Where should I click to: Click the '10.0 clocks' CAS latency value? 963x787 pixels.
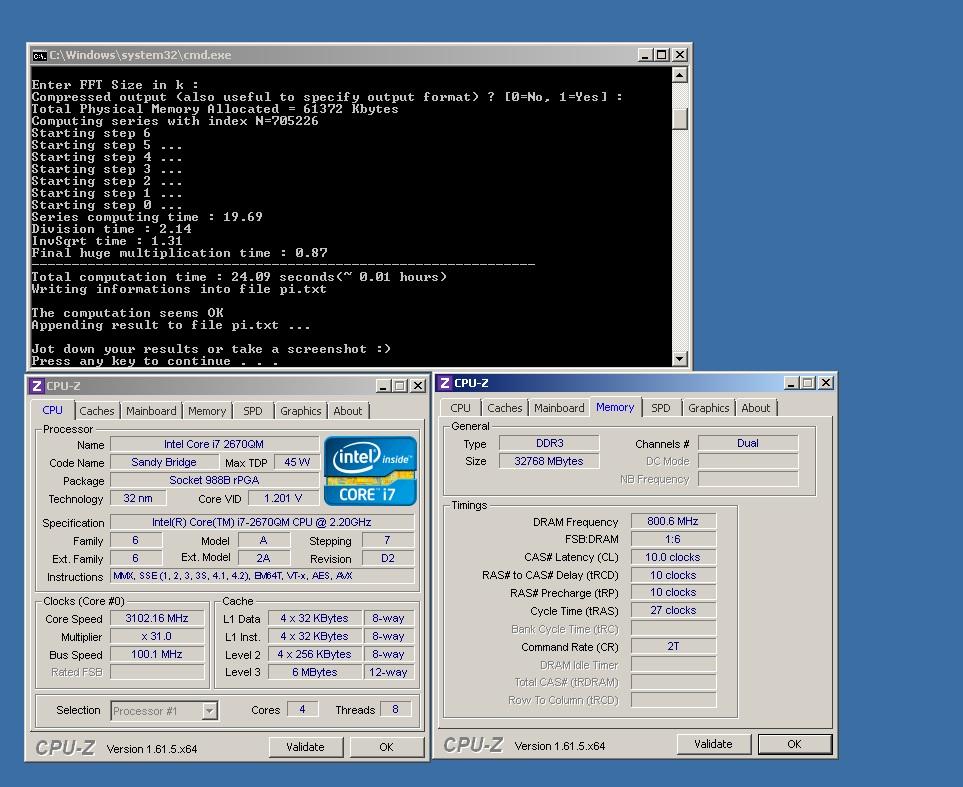click(x=673, y=557)
